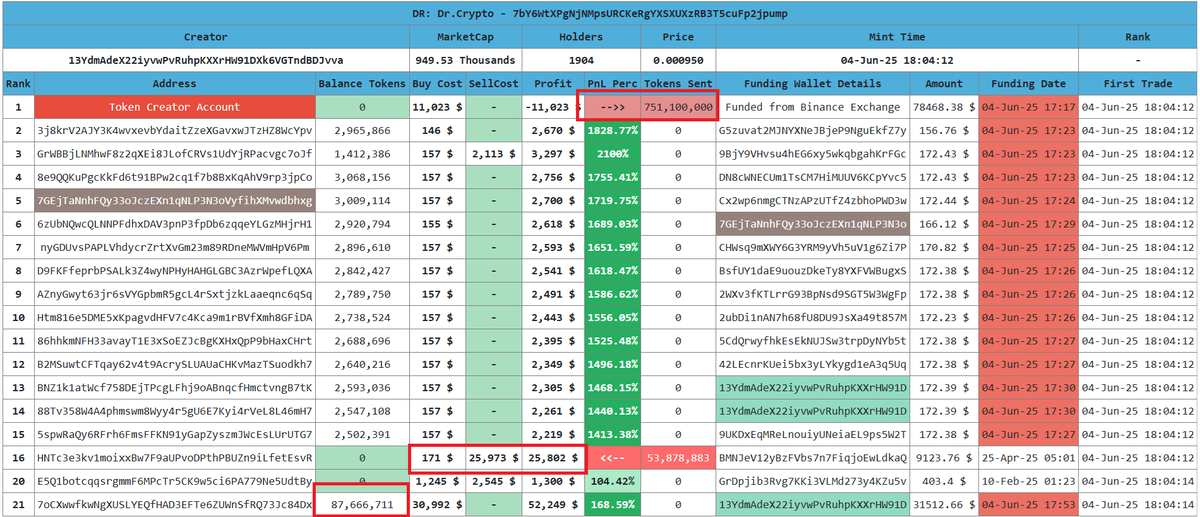Click the First Trade column header
Image resolution: width=1200 pixels, height=517 pixels.
click(x=1138, y=83)
